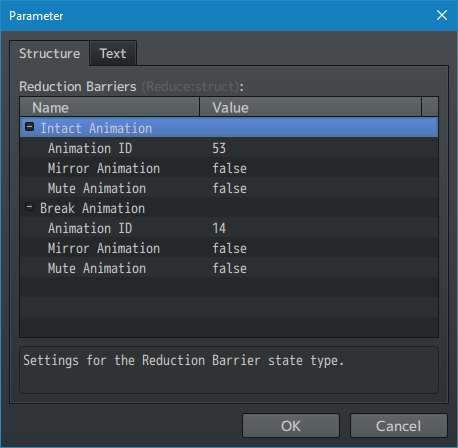The image size is (458, 448).
Task: Select the Structure tab
Action: [49, 53]
